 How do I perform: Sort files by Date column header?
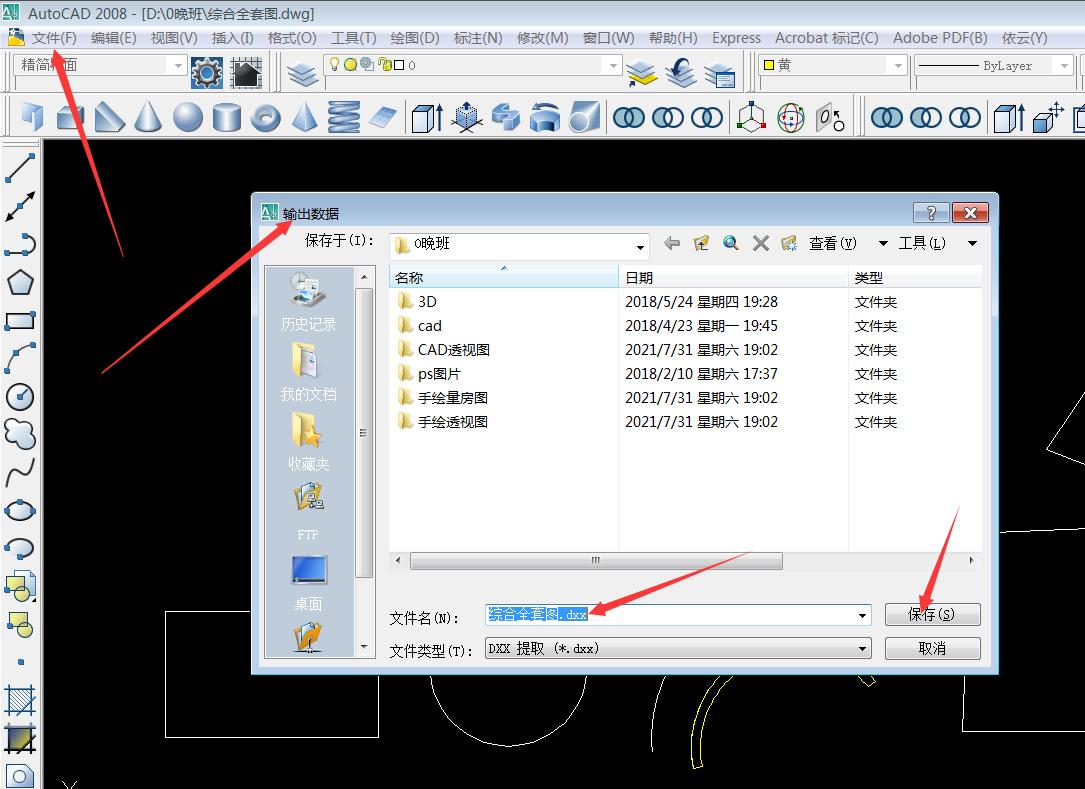pos(733,277)
